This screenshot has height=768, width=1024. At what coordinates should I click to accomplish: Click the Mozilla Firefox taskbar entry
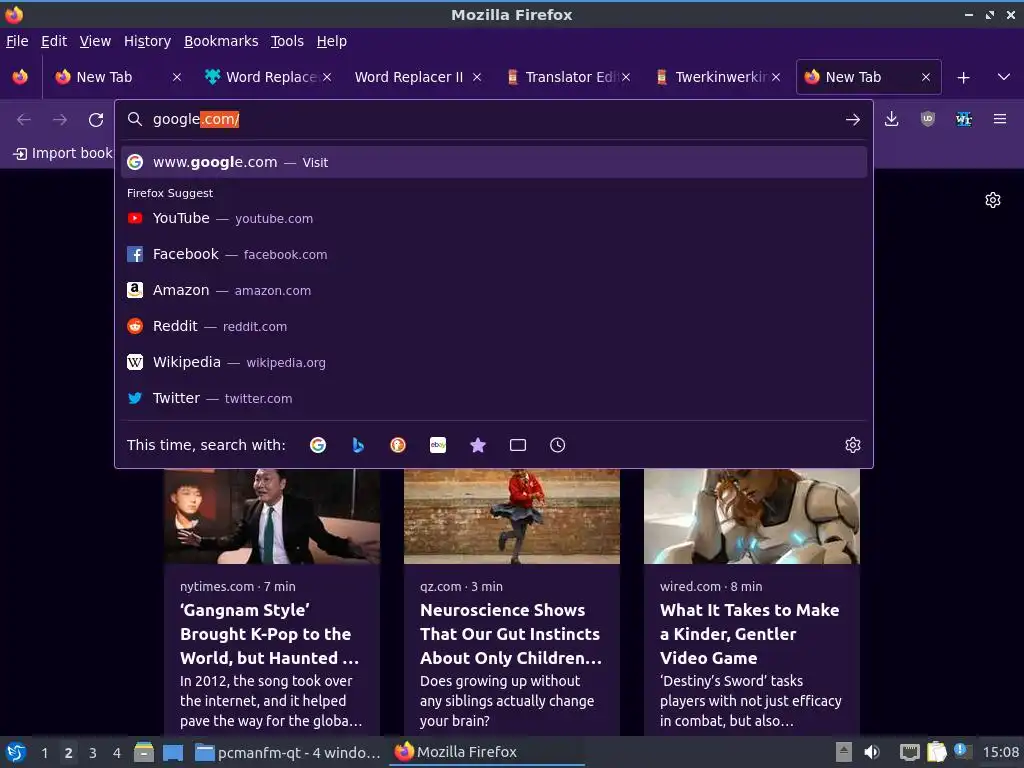487,752
